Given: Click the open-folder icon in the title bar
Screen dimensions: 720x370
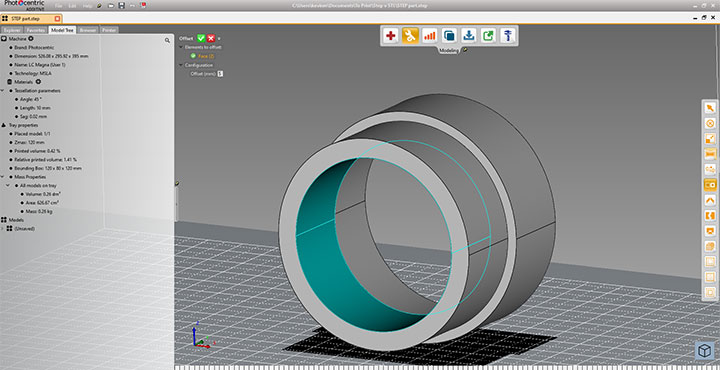Looking at the screenshot, I should click(111, 6).
